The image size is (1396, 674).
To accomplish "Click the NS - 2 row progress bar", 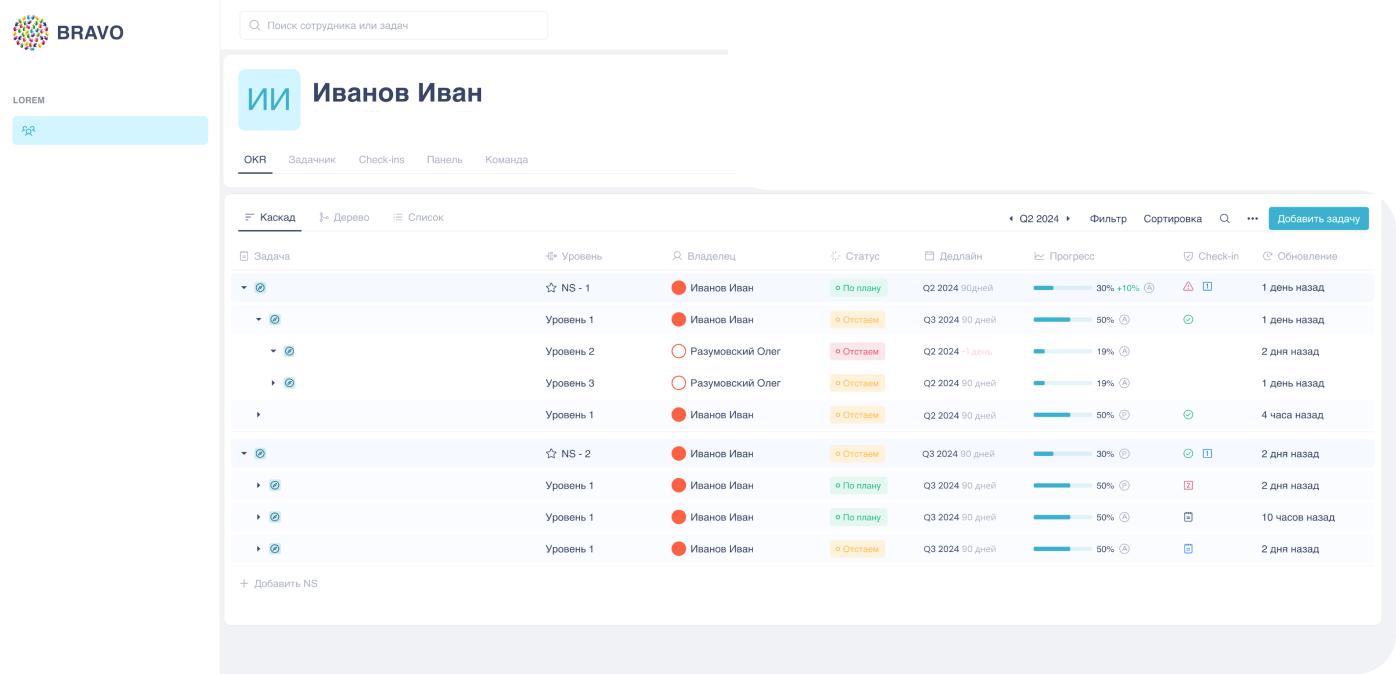I will [1062, 453].
